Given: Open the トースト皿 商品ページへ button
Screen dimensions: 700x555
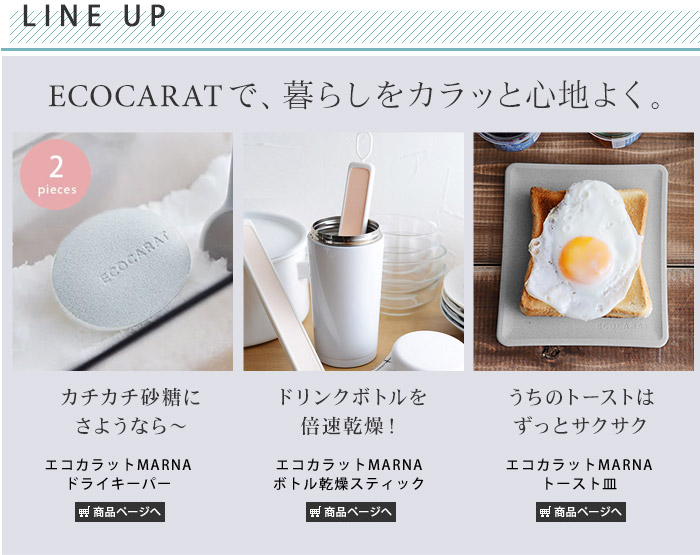Looking at the screenshot, I should pyautogui.click(x=581, y=512).
